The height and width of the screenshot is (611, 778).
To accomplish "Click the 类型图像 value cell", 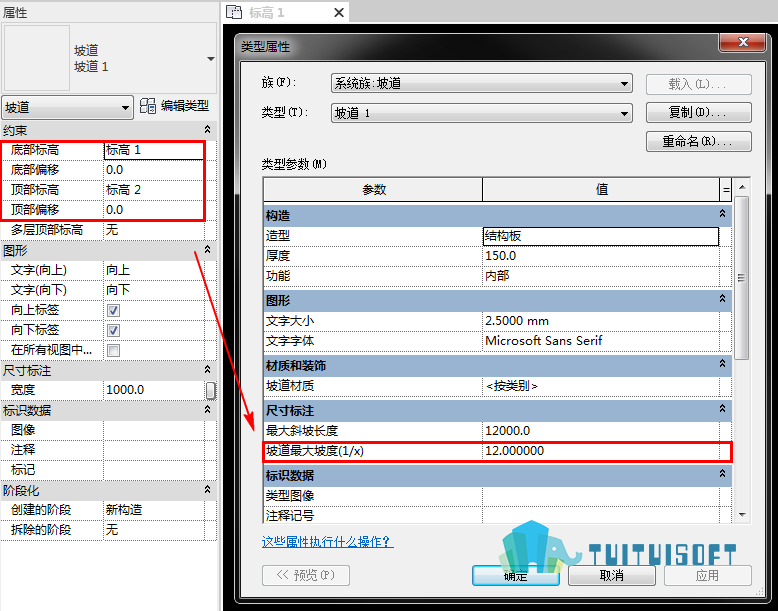I will click(600, 496).
